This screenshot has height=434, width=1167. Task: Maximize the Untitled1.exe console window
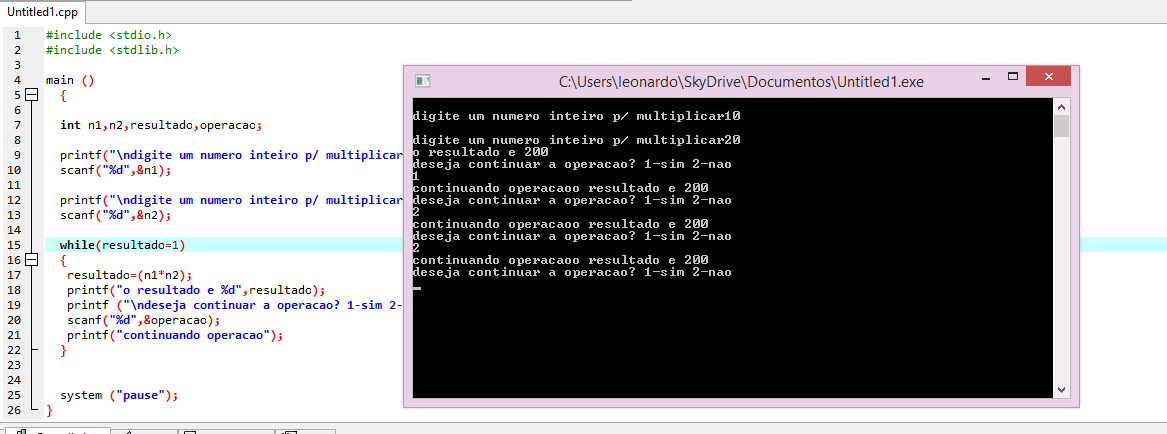(1012, 77)
